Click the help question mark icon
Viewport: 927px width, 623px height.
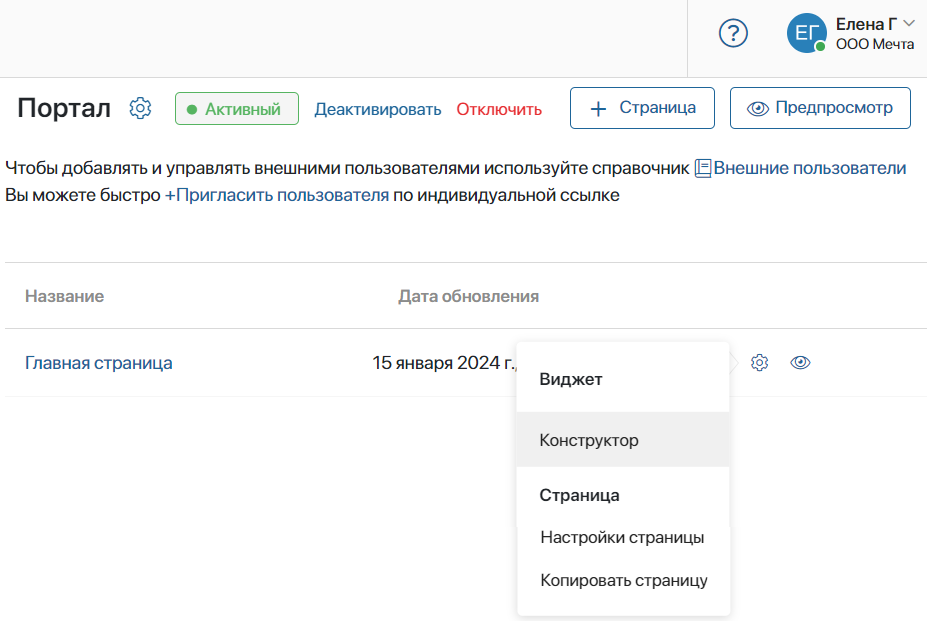732,33
